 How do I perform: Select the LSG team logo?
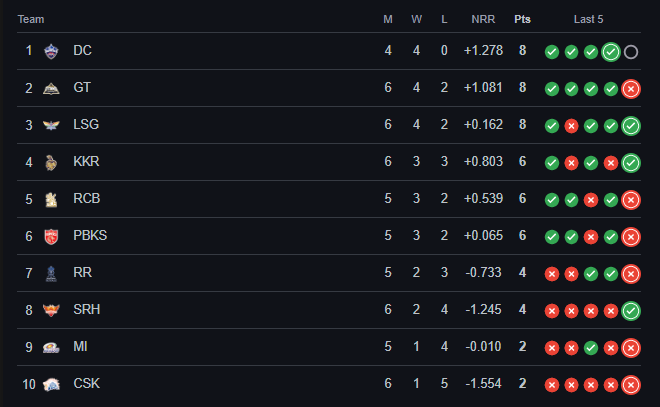51,125
